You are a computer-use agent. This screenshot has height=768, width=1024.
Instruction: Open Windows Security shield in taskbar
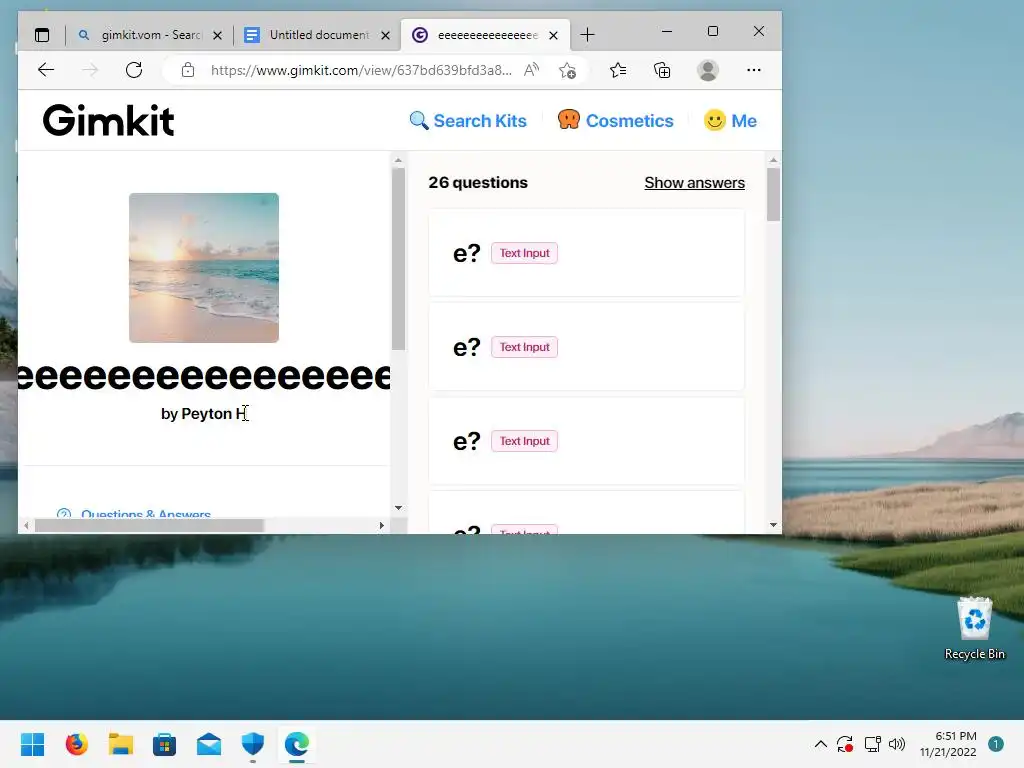pyautogui.click(x=253, y=744)
